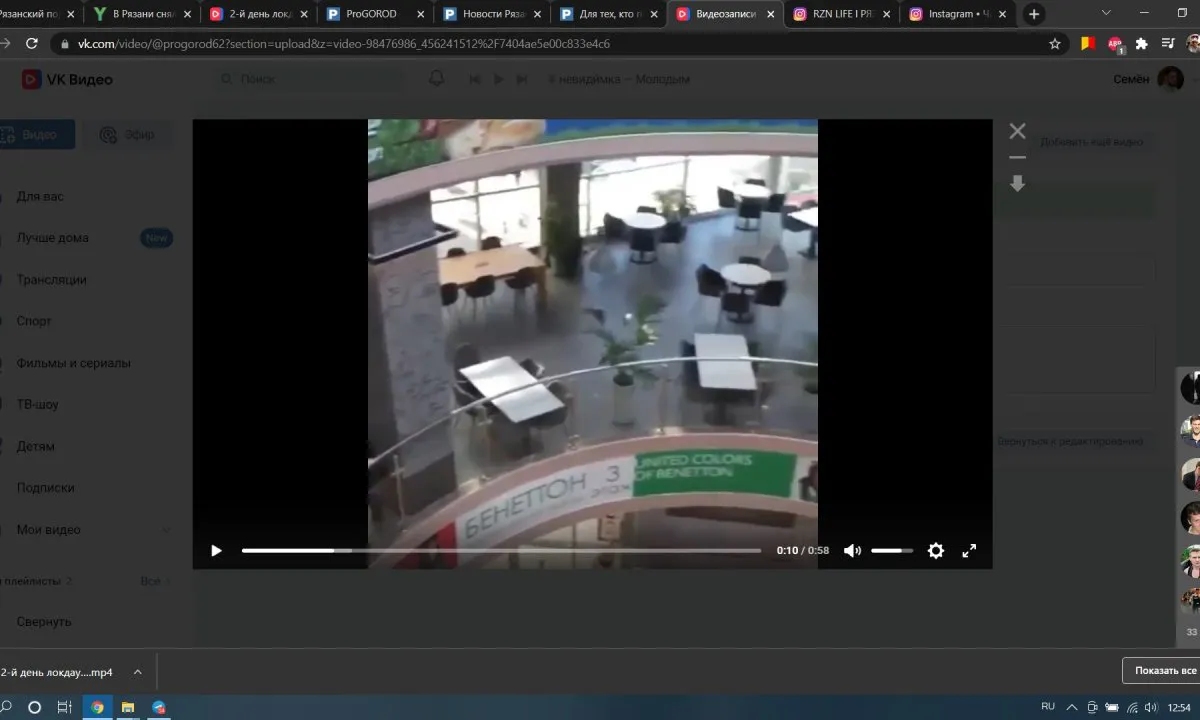Adjust the video volume slider

(892, 550)
